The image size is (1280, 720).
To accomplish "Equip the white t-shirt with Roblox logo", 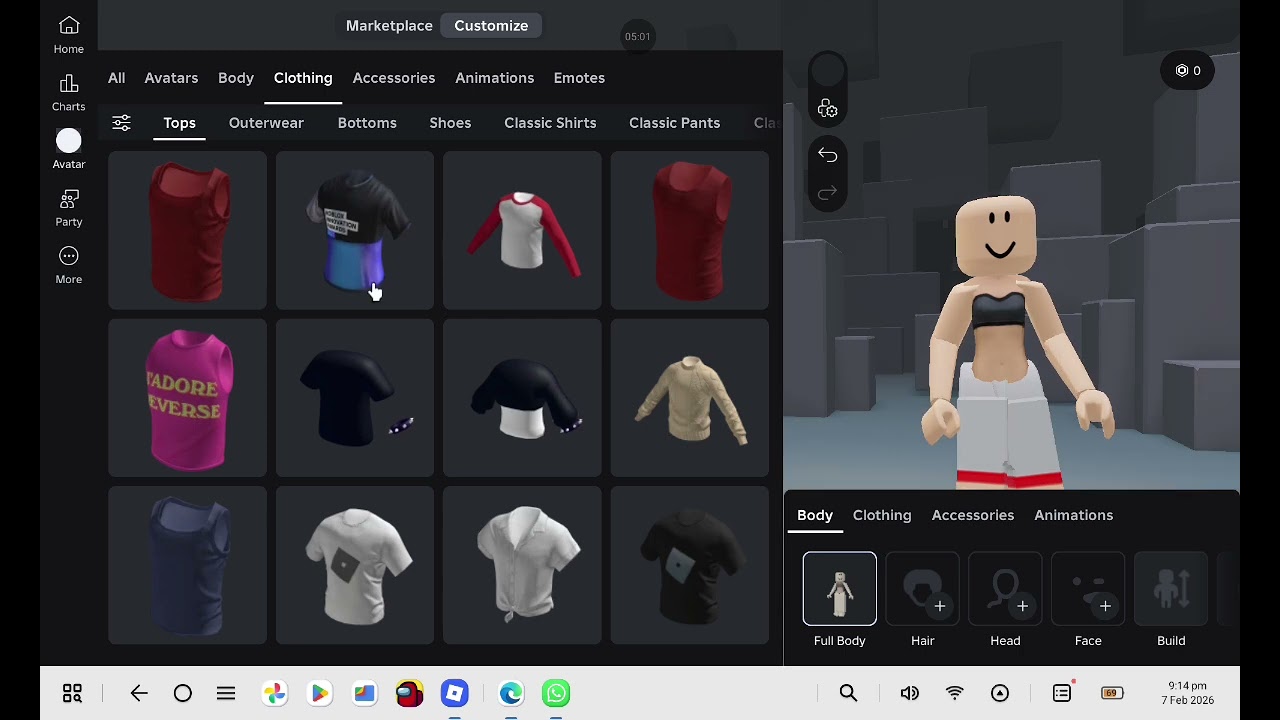I will tap(355, 565).
